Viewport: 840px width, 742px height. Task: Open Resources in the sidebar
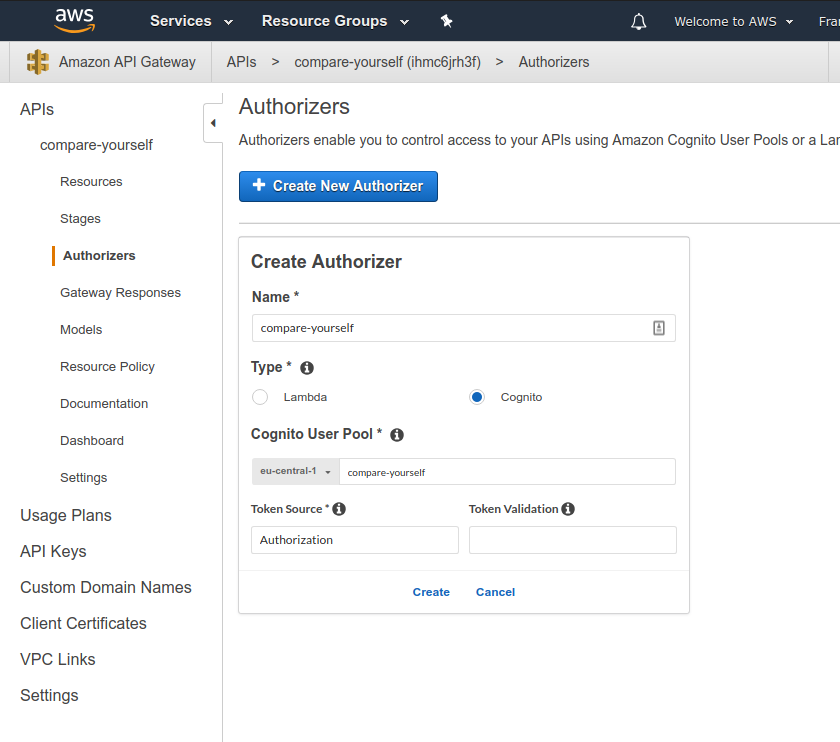(x=91, y=182)
